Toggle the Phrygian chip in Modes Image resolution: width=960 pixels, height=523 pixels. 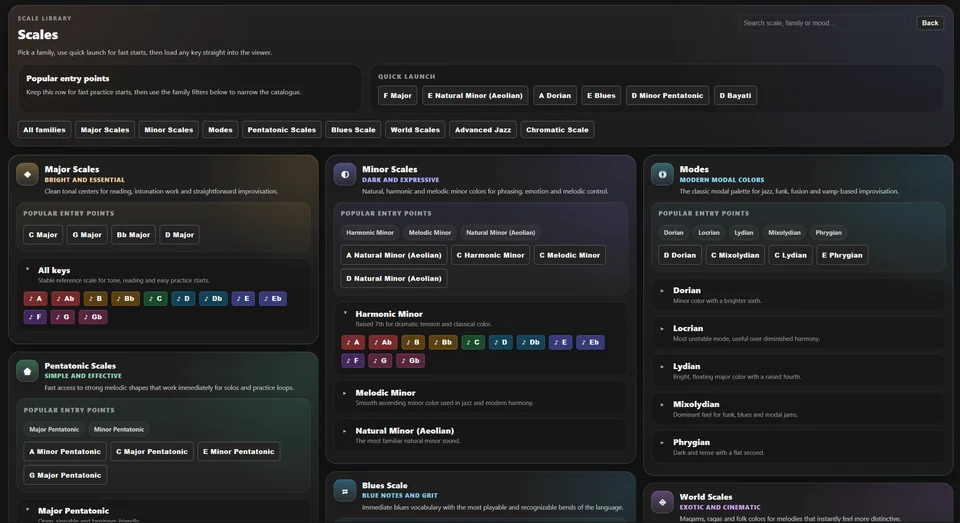[828, 233]
